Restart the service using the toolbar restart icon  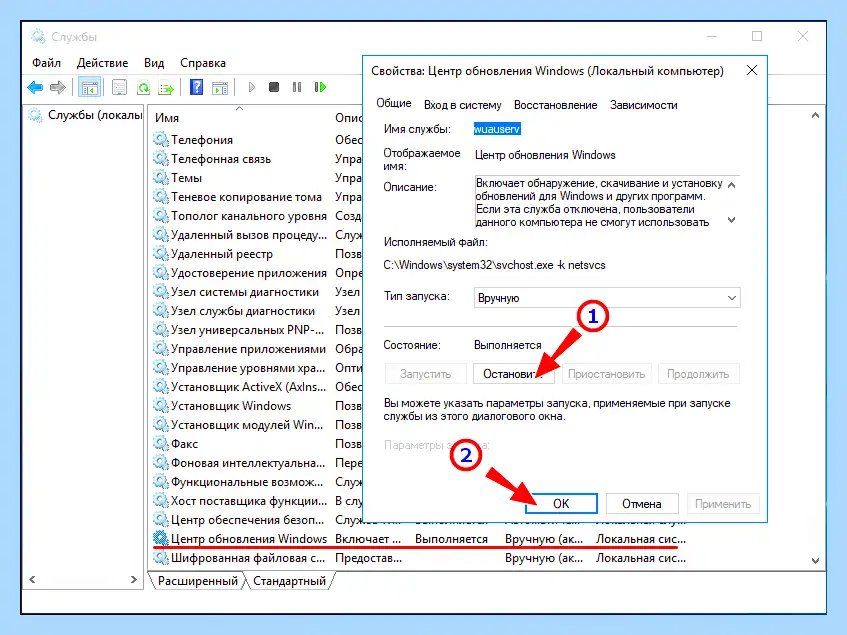click(x=320, y=87)
